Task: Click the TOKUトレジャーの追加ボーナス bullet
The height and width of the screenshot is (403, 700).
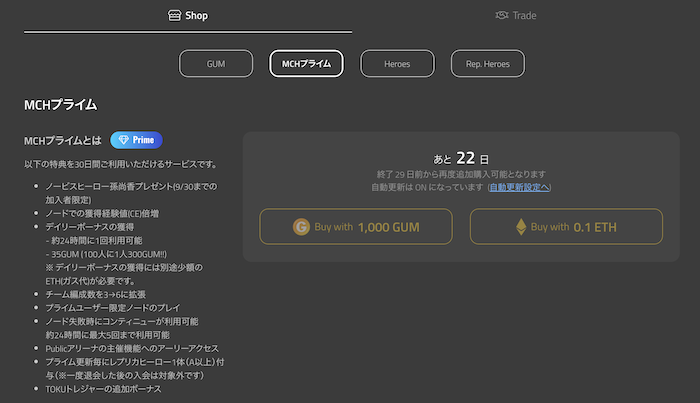Action: tap(104, 389)
